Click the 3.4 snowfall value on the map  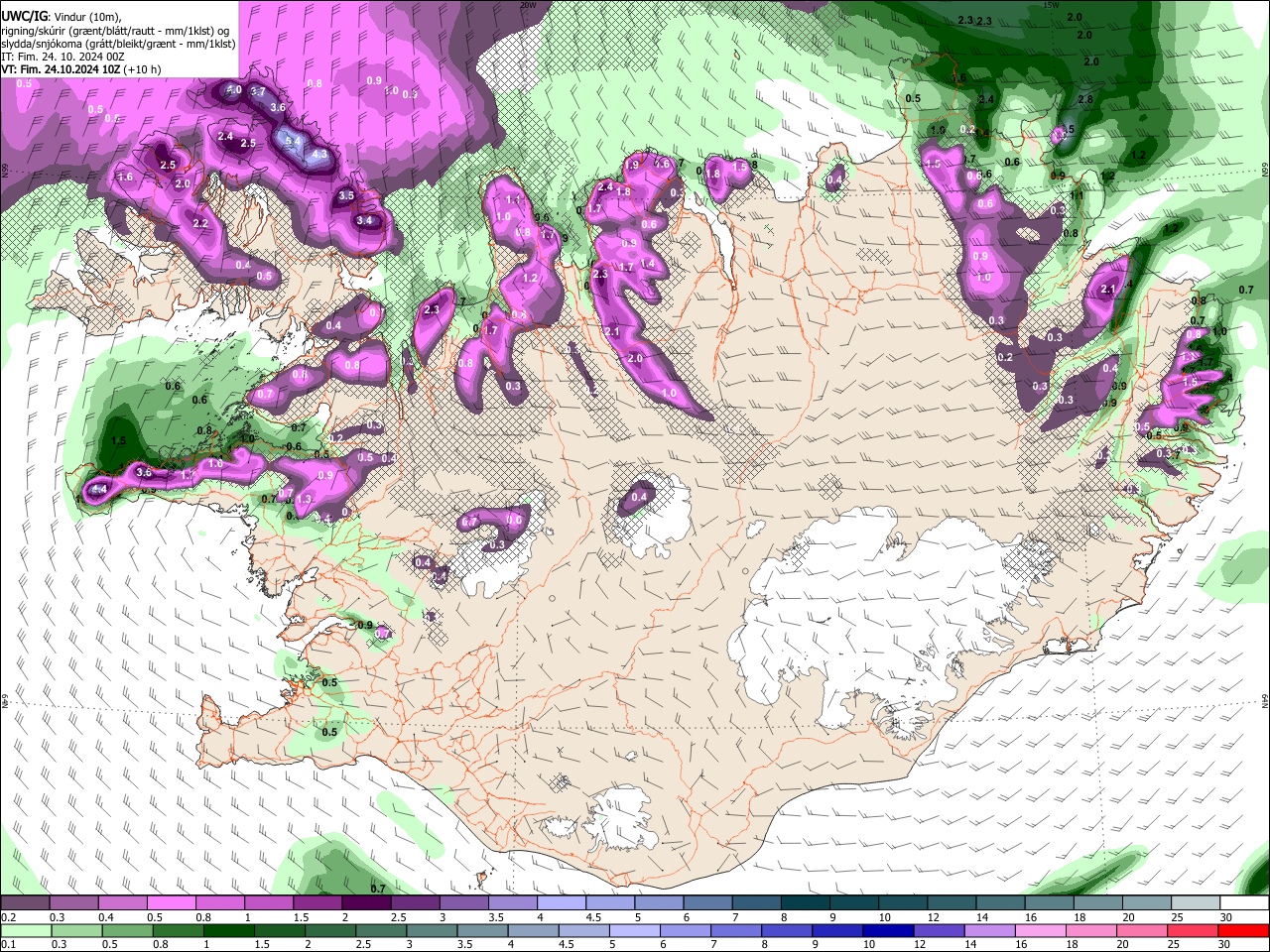[364, 220]
